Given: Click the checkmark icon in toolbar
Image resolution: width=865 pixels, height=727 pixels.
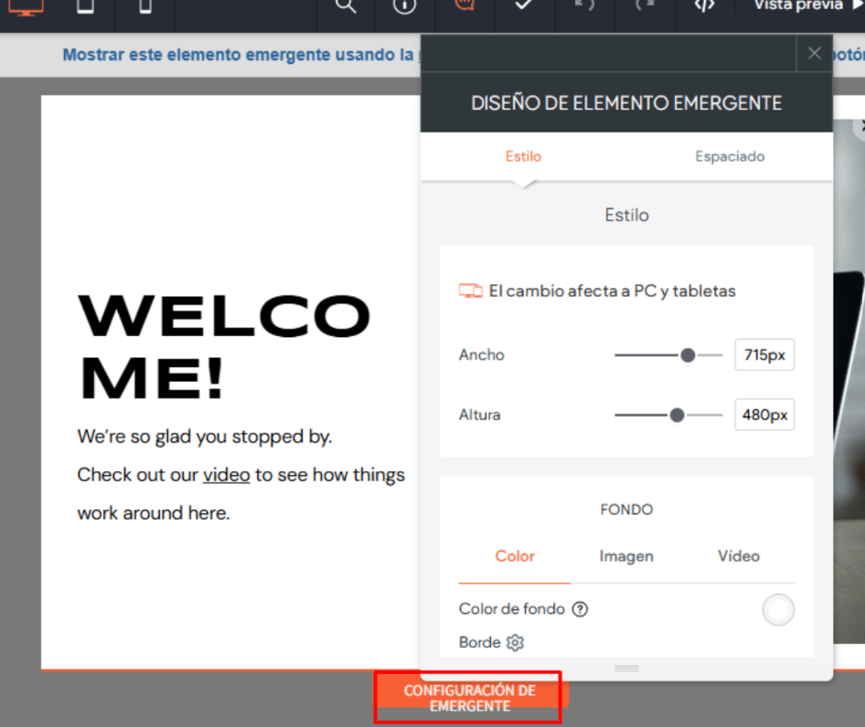Looking at the screenshot, I should pyautogui.click(x=523, y=6).
